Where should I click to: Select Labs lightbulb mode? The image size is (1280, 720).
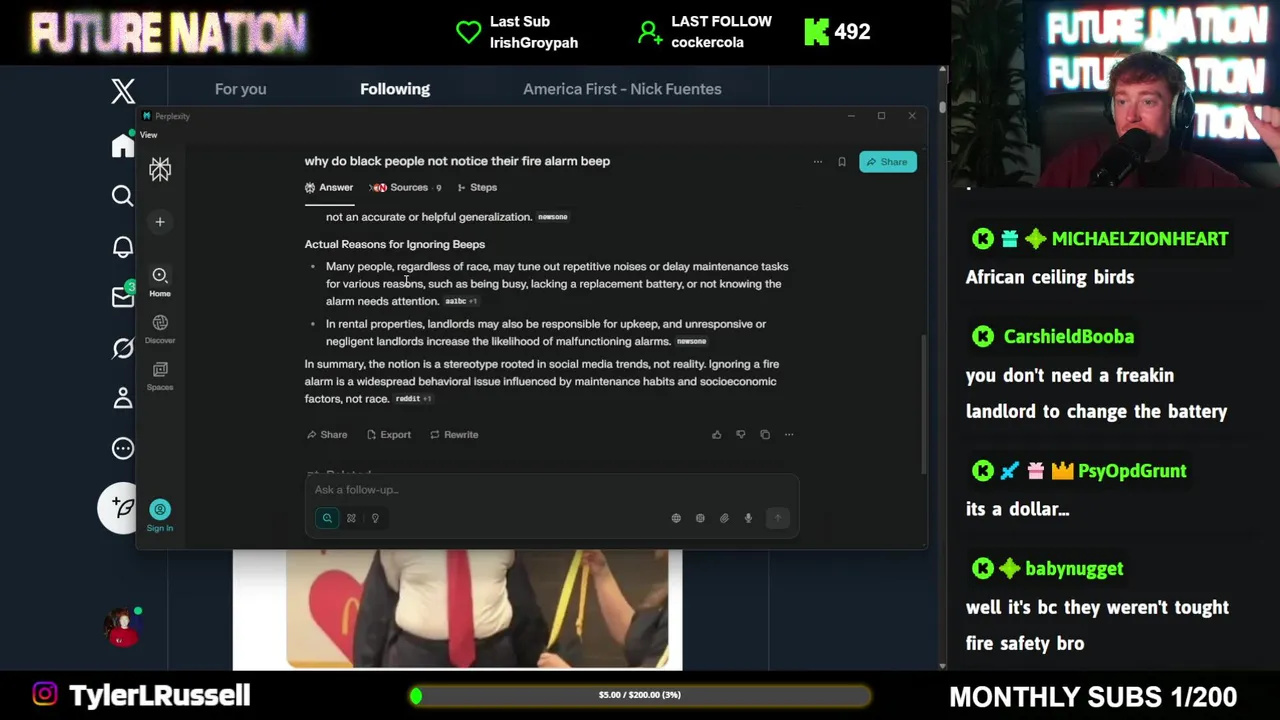[375, 518]
